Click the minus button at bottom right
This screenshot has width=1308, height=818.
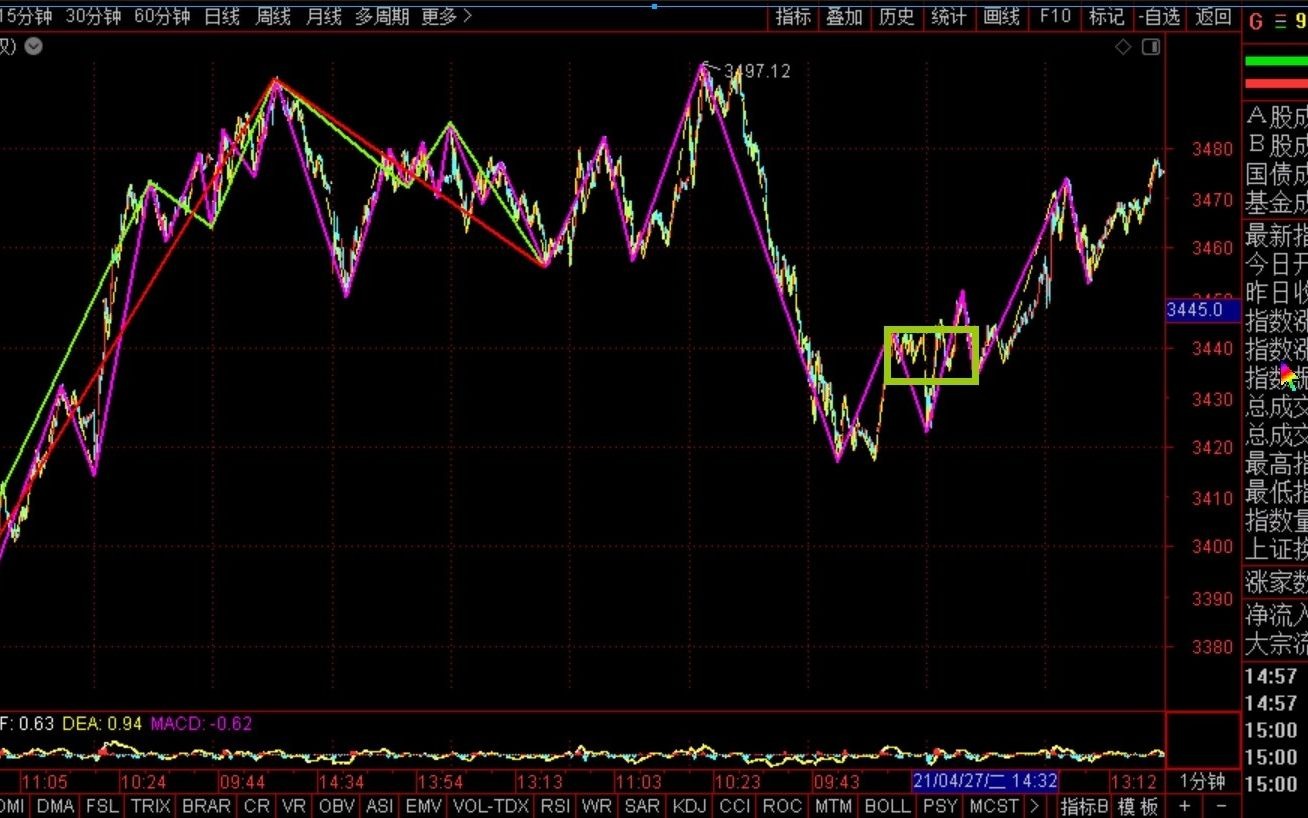(x=1220, y=806)
